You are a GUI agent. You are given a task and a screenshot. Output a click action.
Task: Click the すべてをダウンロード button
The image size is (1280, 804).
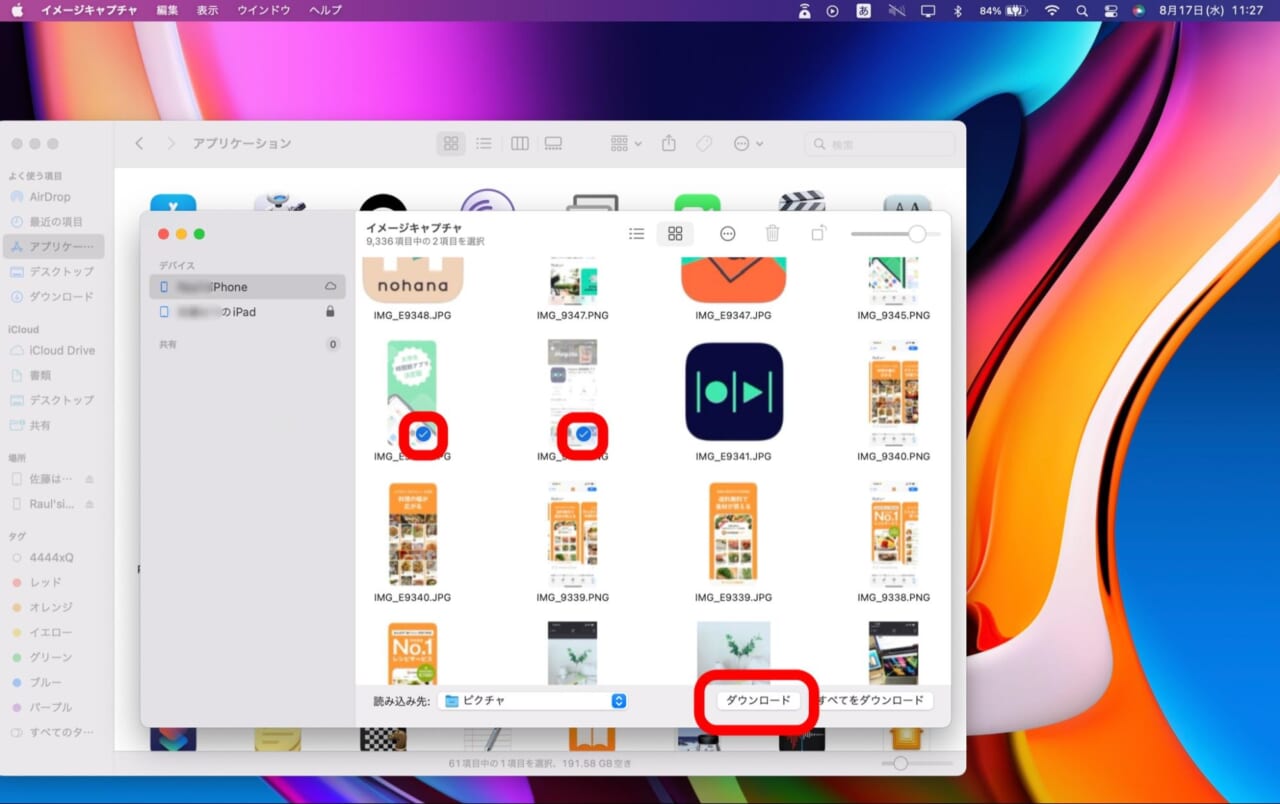(x=871, y=701)
